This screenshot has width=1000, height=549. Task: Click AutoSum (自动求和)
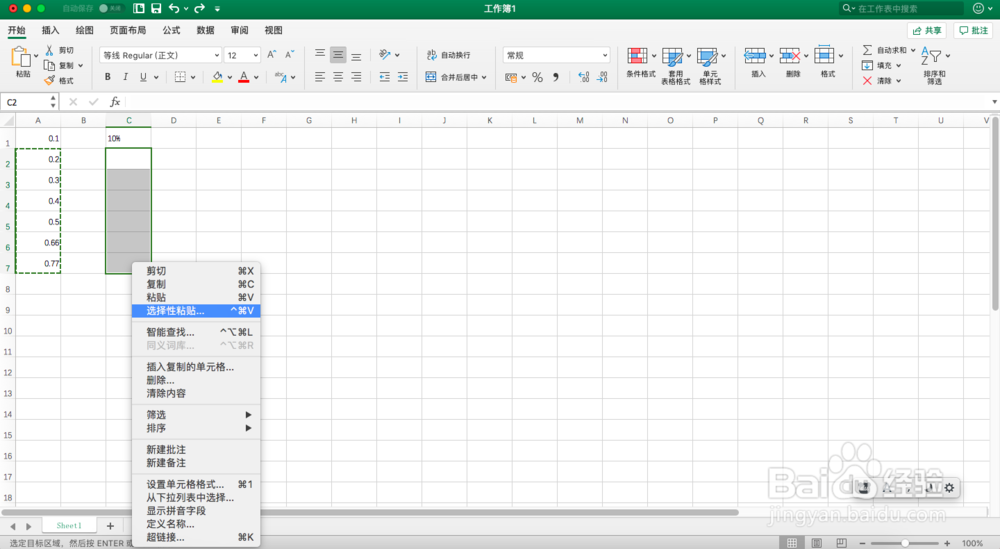click(x=884, y=50)
